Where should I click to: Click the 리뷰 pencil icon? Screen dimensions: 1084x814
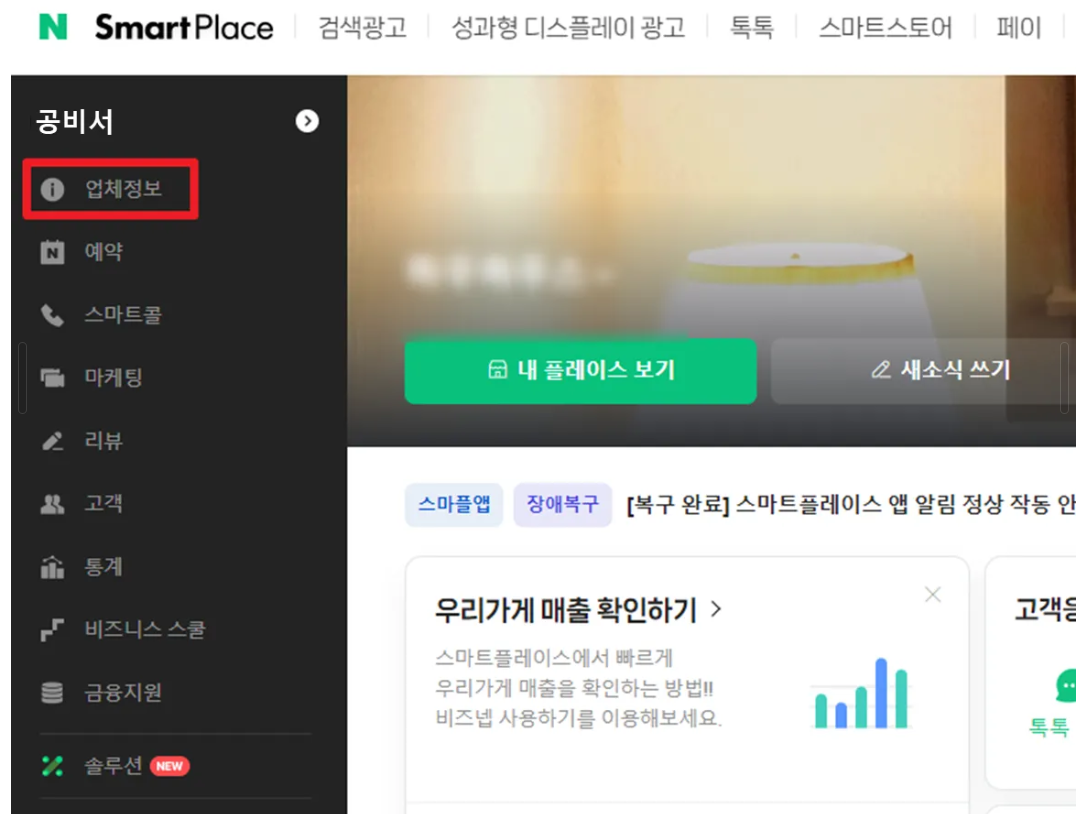click(x=53, y=441)
